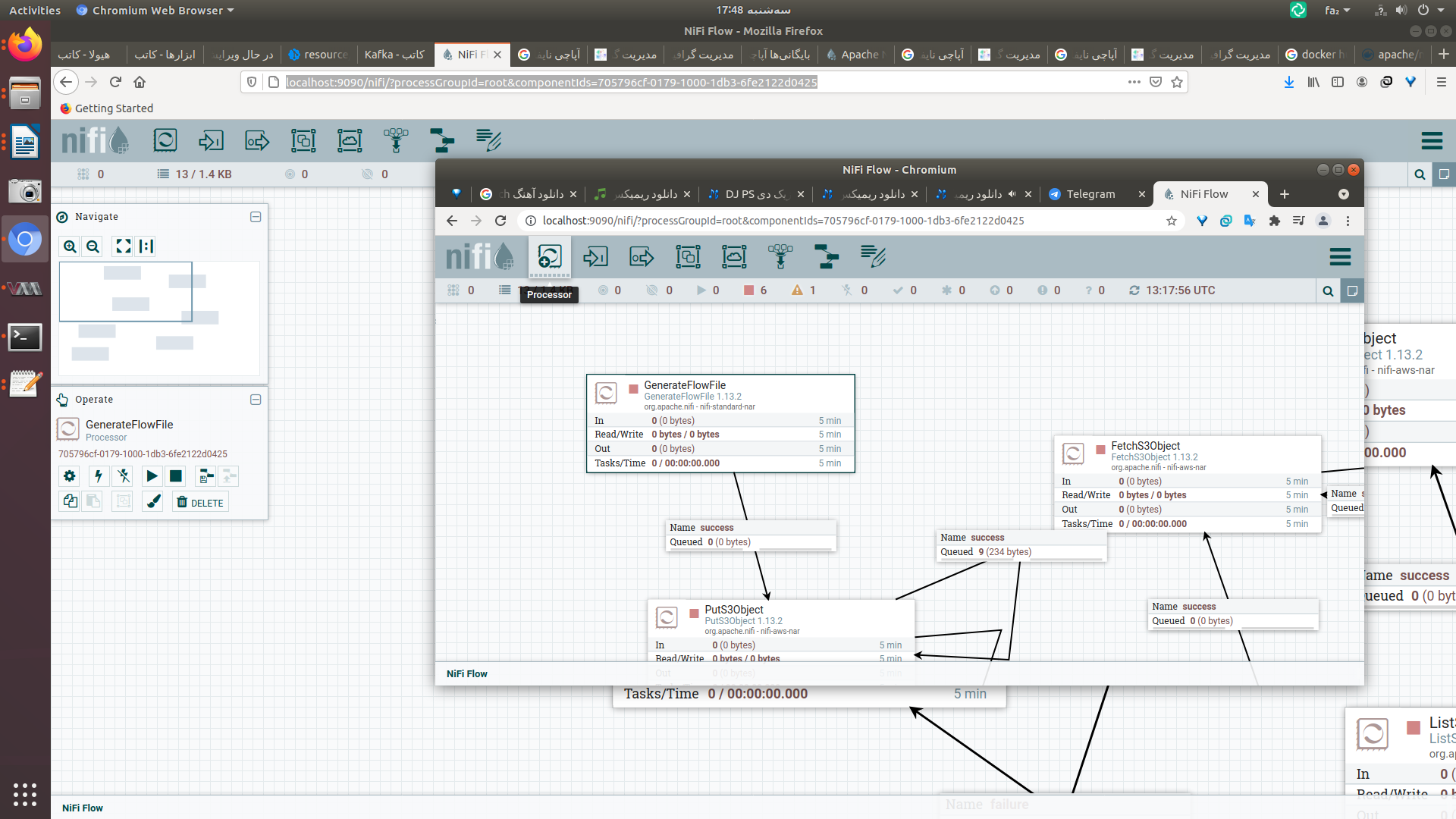Open configuration gear in Operate panel
This screenshot has width=1456, height=819.
tap(70, 476)
